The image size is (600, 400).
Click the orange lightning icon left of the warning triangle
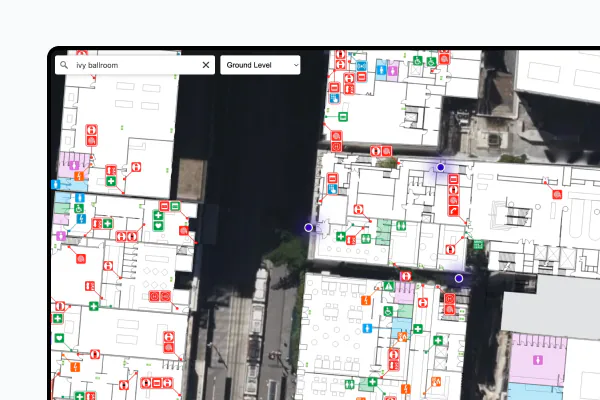[x=366, y=300]
